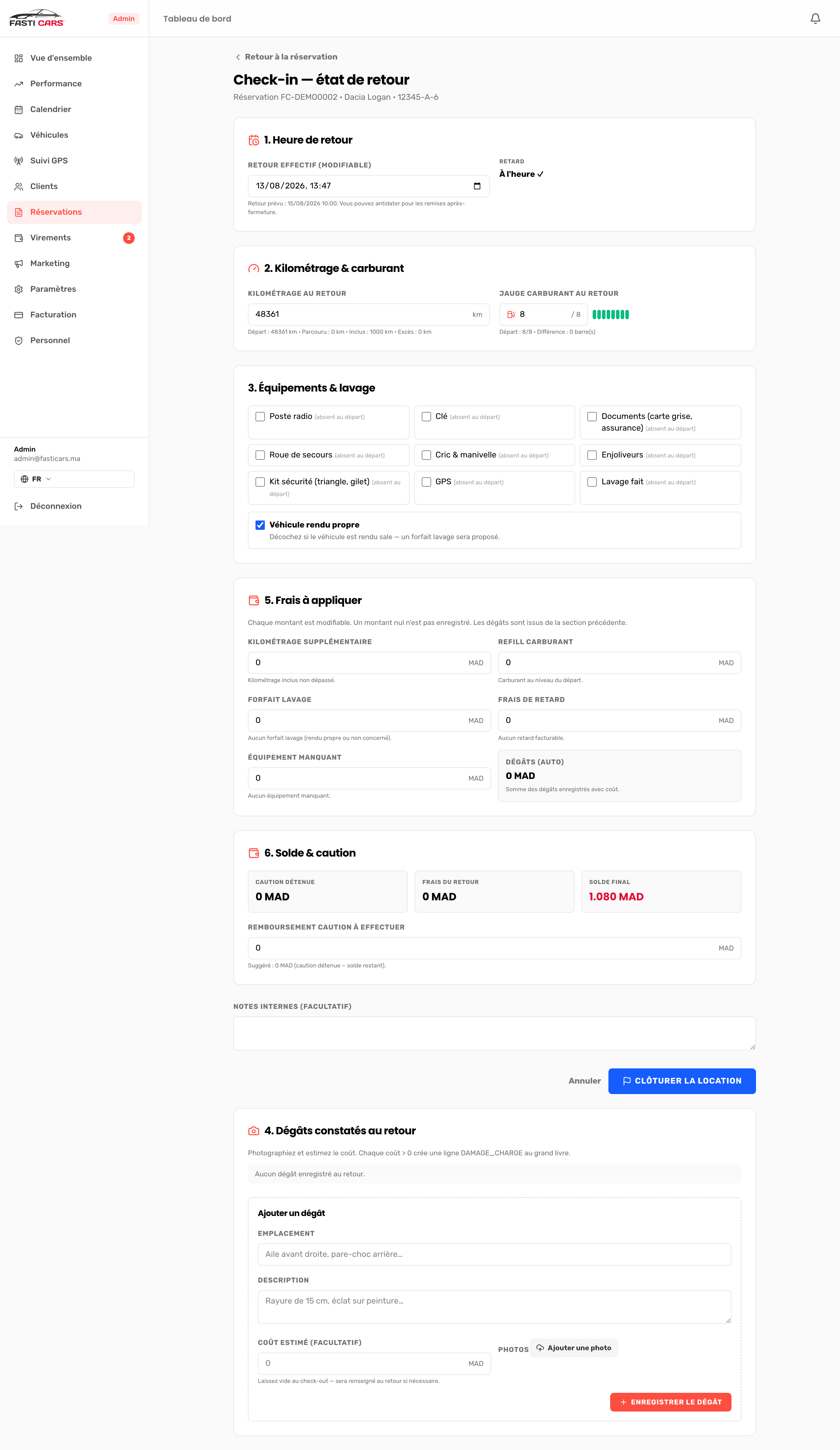Click the Paramètres gear icon
This screenshot has width=840, height=1450.
tap(18, 289)
